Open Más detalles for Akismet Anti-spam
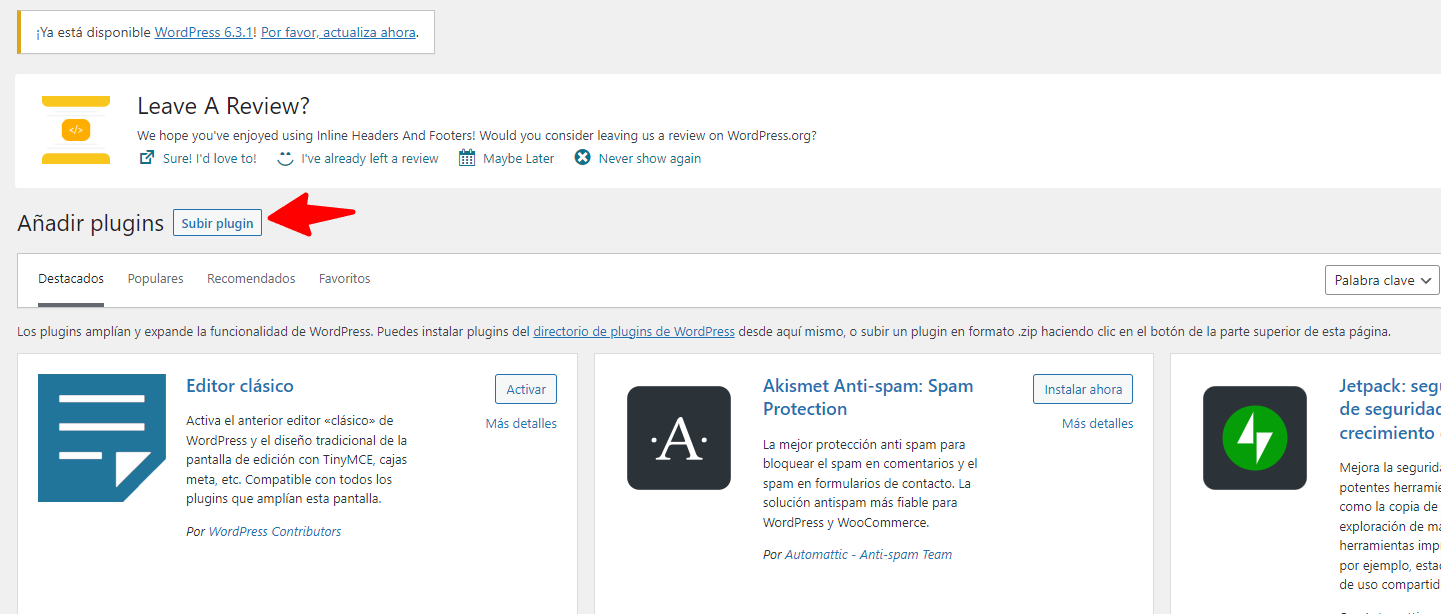Viewport: 1441px width, 614px height. (1098, 424)
